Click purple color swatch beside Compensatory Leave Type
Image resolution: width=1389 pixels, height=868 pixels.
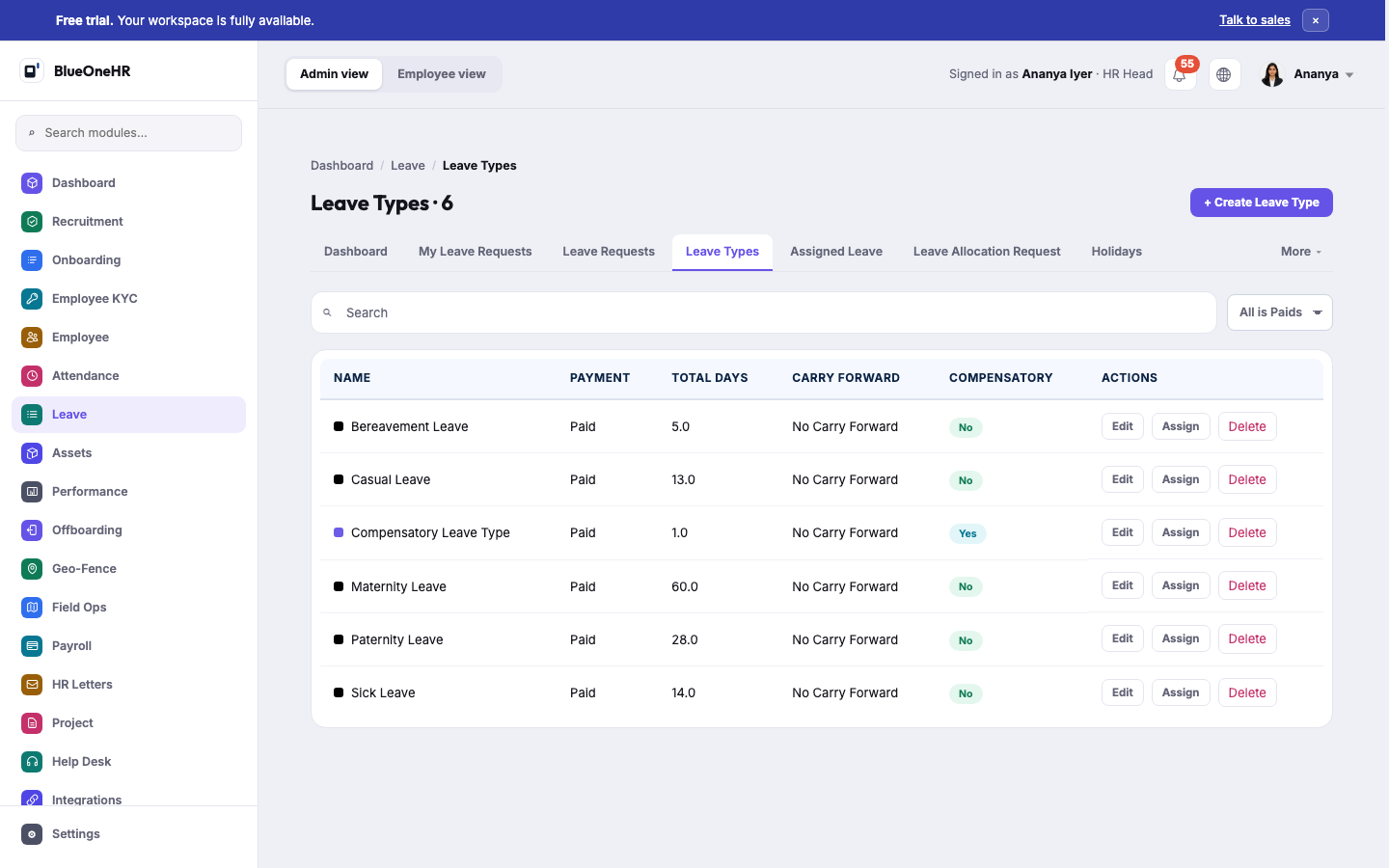(339, 532)
